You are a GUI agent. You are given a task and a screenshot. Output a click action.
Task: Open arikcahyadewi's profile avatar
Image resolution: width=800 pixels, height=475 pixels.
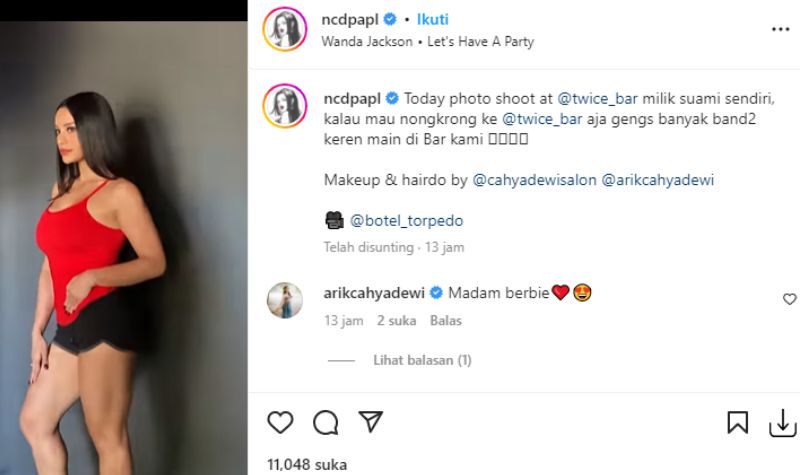tap(284, 300)
